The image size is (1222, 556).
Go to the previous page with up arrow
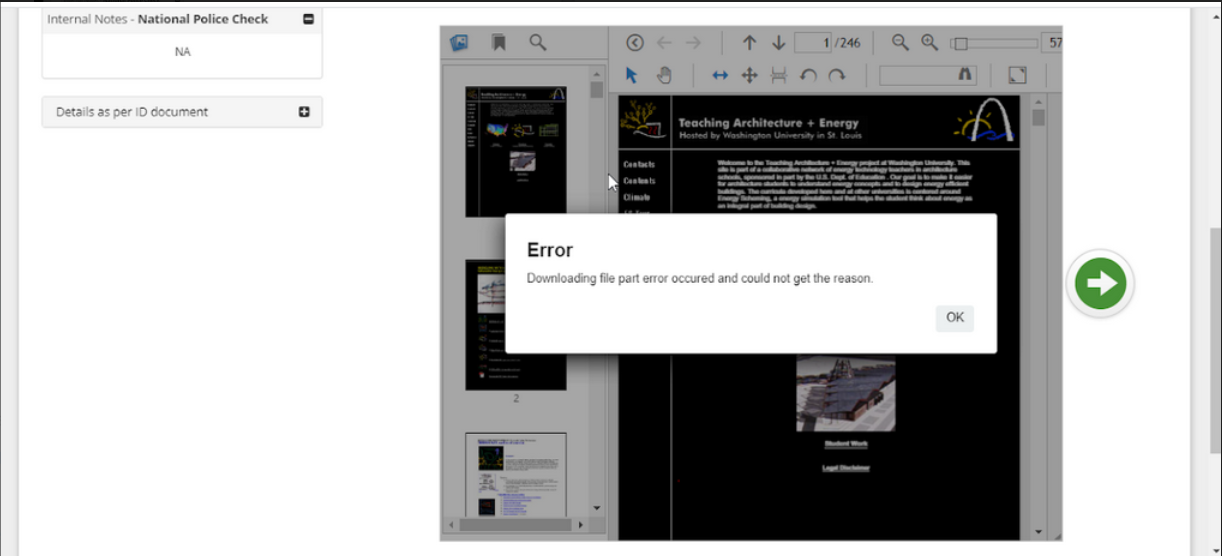749,42
